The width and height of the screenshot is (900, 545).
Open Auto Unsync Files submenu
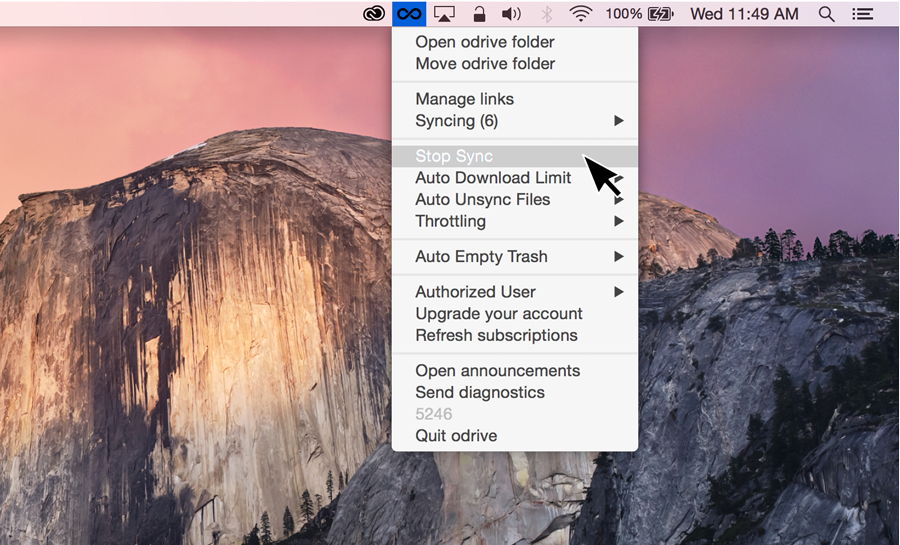click(x=515, y=200)
